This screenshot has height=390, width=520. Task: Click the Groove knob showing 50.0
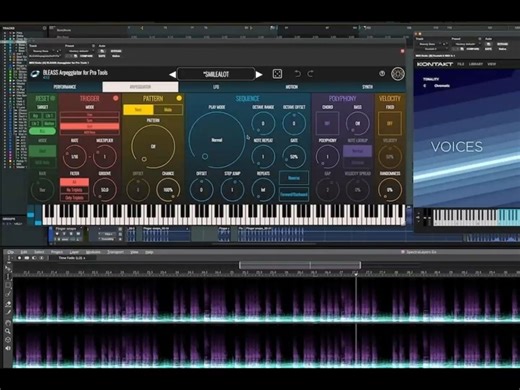click(105, 190)
